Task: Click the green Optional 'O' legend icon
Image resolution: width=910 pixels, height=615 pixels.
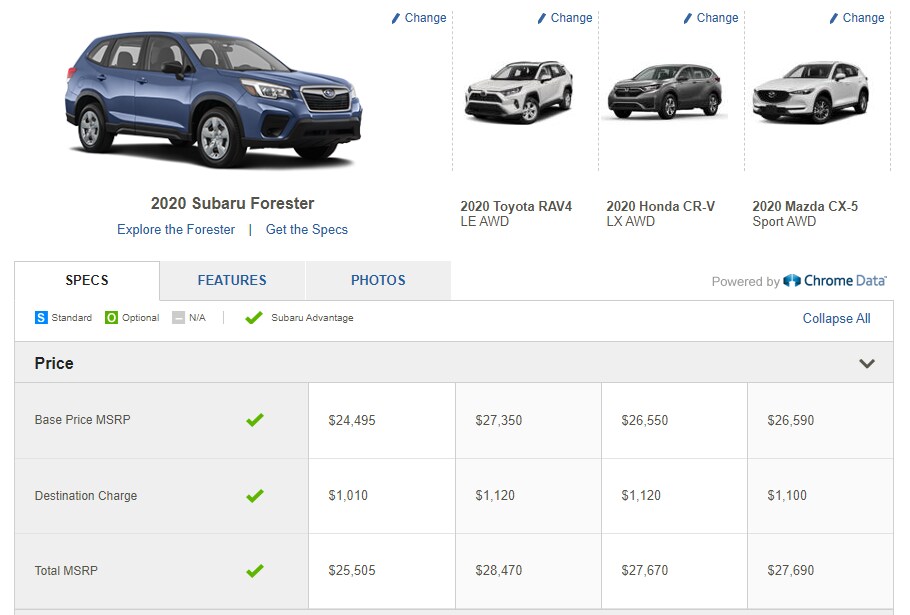Action: click(111, 317)
